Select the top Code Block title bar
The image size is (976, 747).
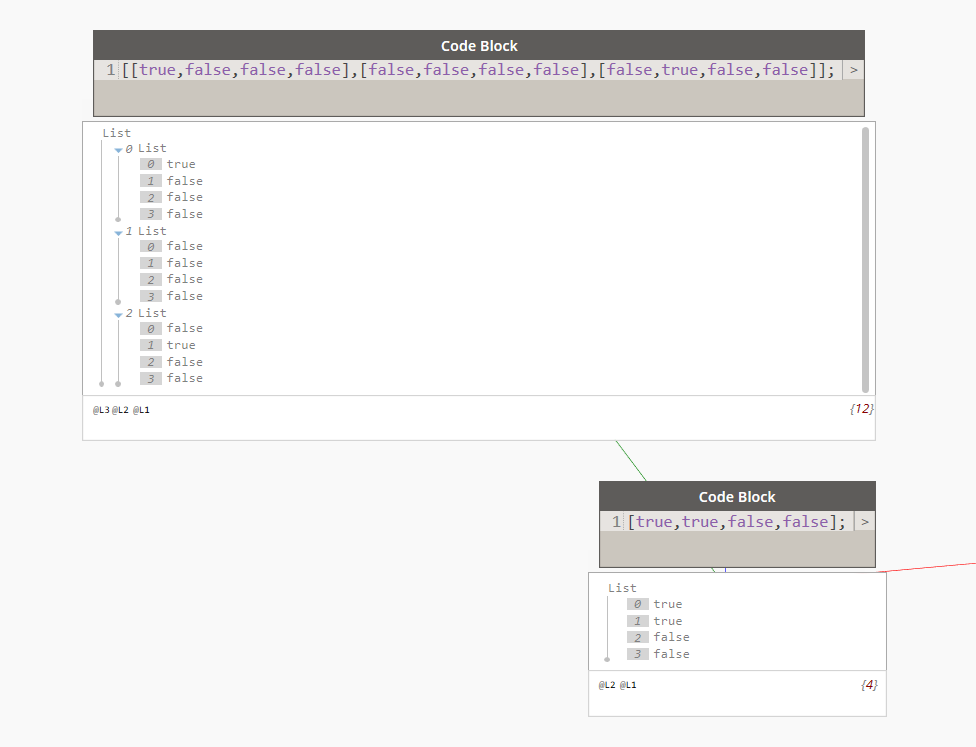coord(479,45)
